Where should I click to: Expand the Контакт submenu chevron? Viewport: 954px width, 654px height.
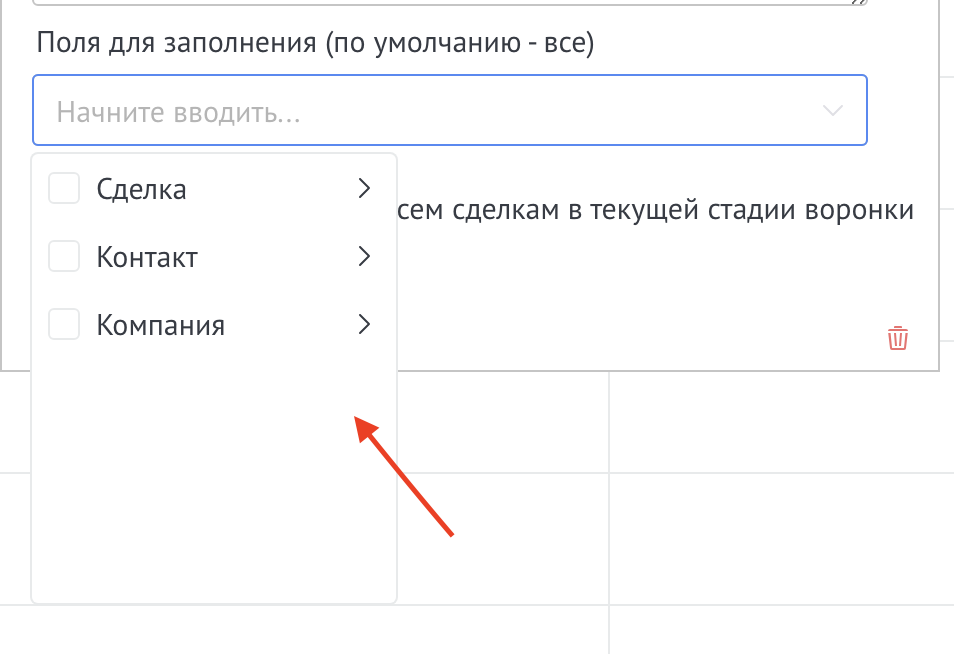coord(364,257)
